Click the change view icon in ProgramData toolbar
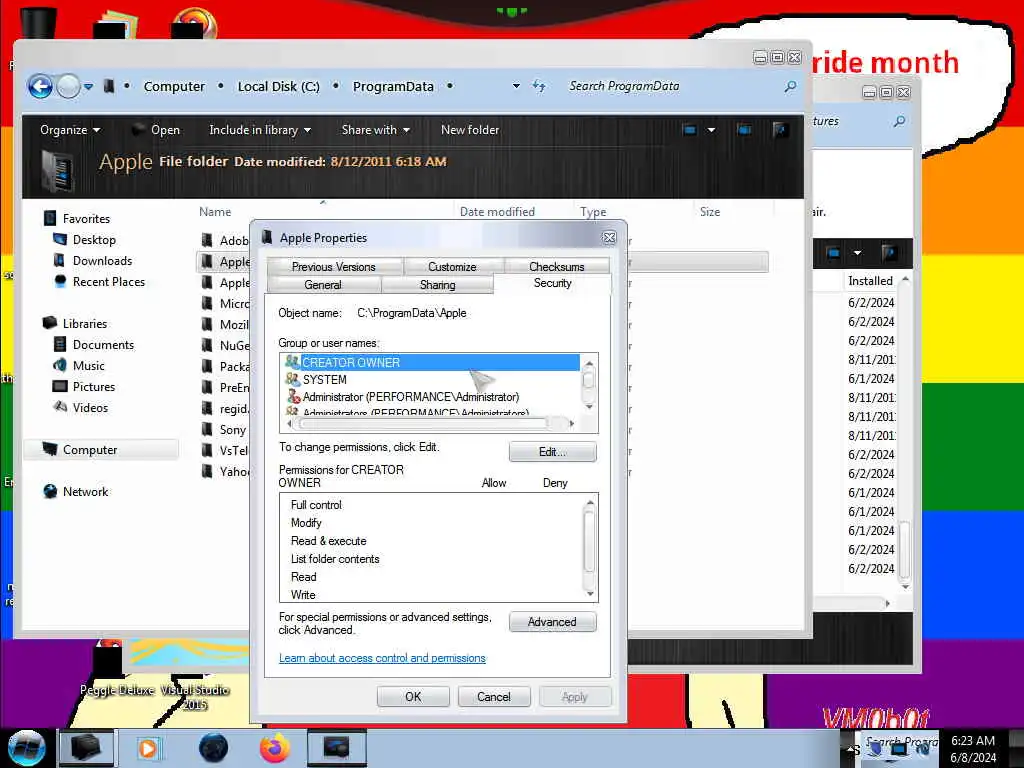The width and height of the screenshot is (1024, 768). (x=690, y=130)
